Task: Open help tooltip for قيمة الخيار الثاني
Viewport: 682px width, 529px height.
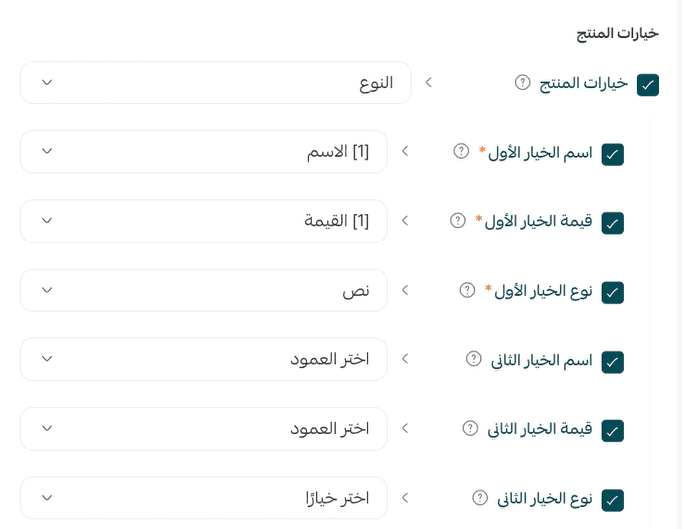Action: pos(470,428)
